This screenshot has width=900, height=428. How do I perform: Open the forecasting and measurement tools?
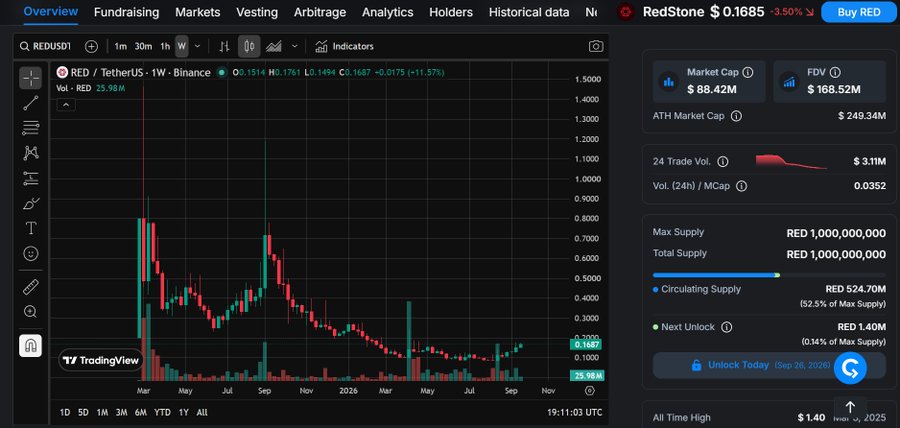(x=30, y=178)
